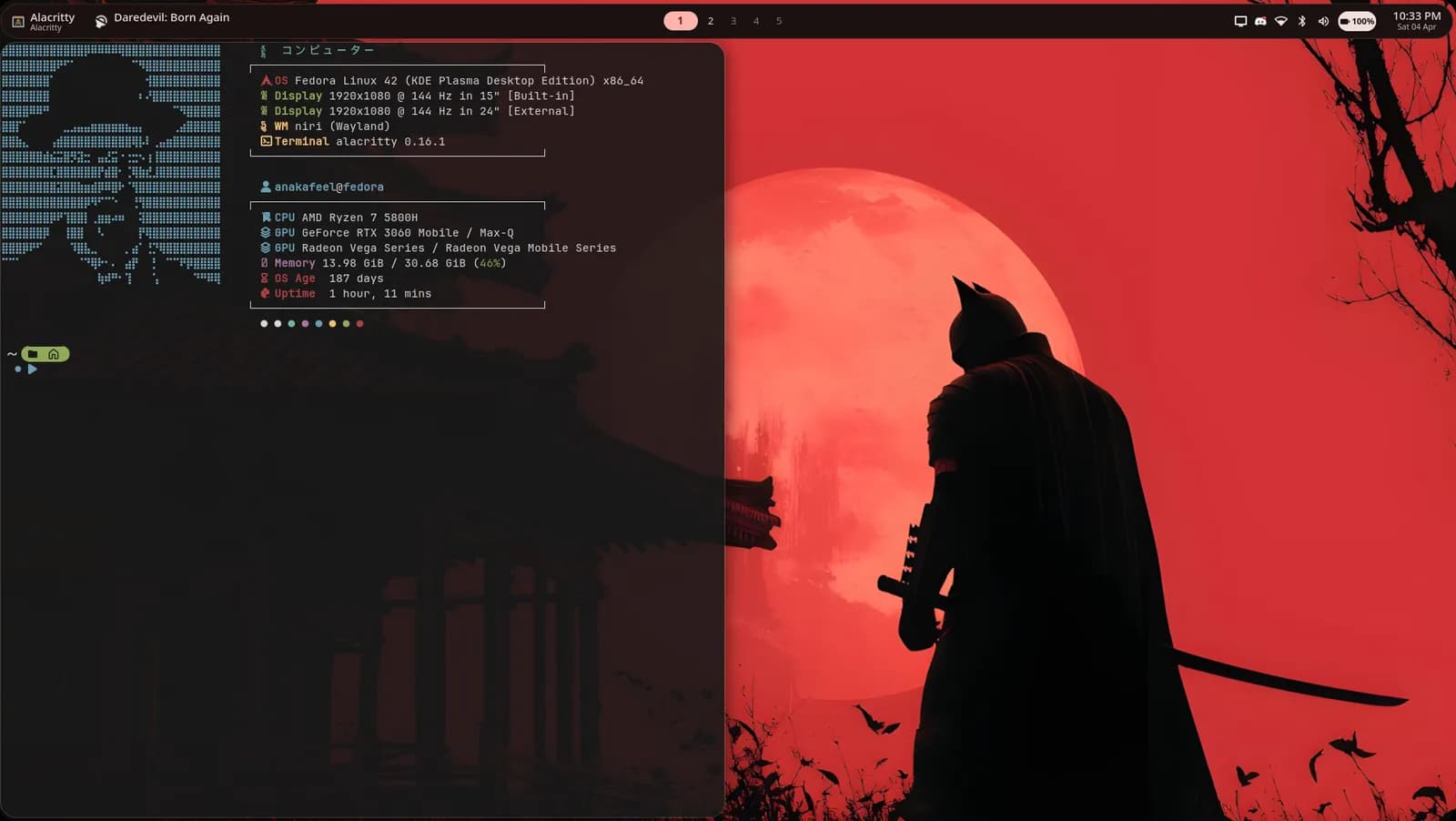Open the 10:33 PM clock calendar
This screenshot has width=1456, height=821.
pos(1416,20)
